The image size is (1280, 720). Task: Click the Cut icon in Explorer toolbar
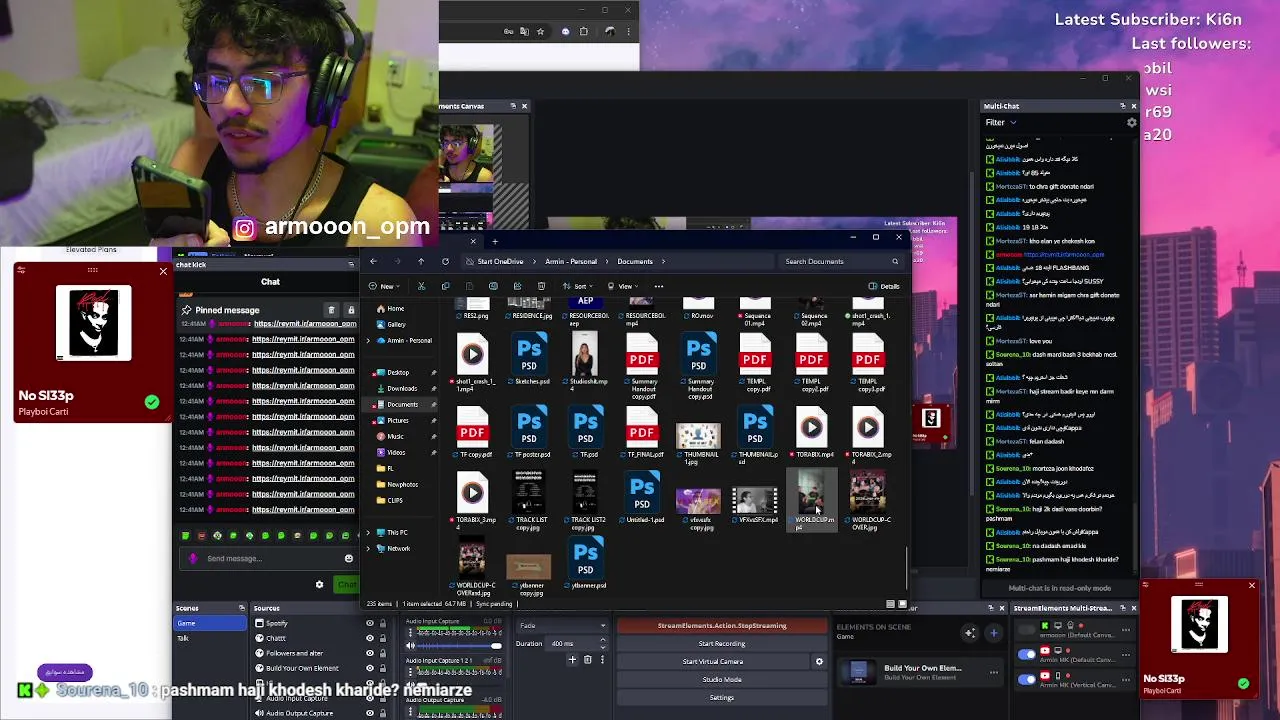(421, 286)
